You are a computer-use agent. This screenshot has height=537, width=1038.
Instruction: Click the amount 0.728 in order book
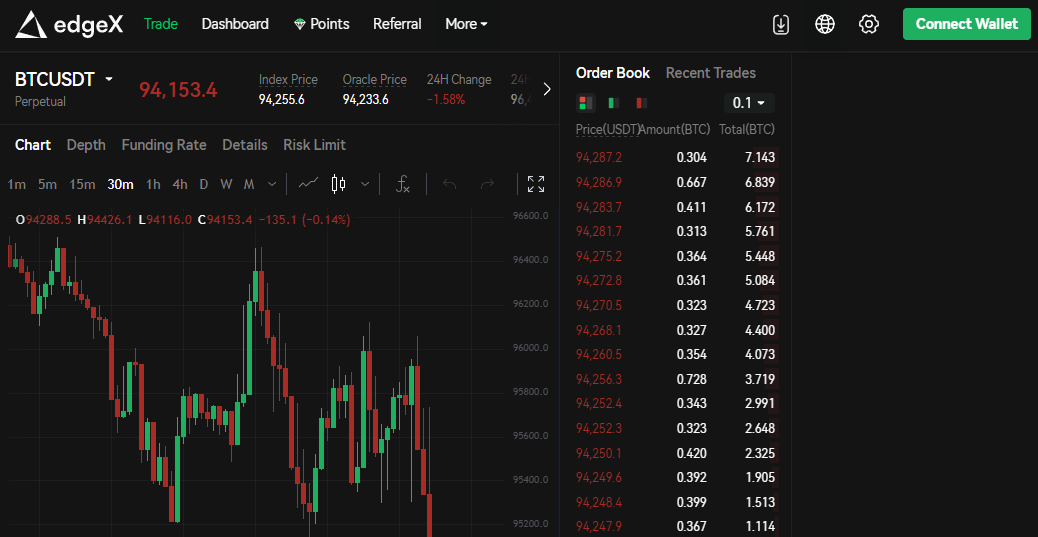tap(692, 379)
